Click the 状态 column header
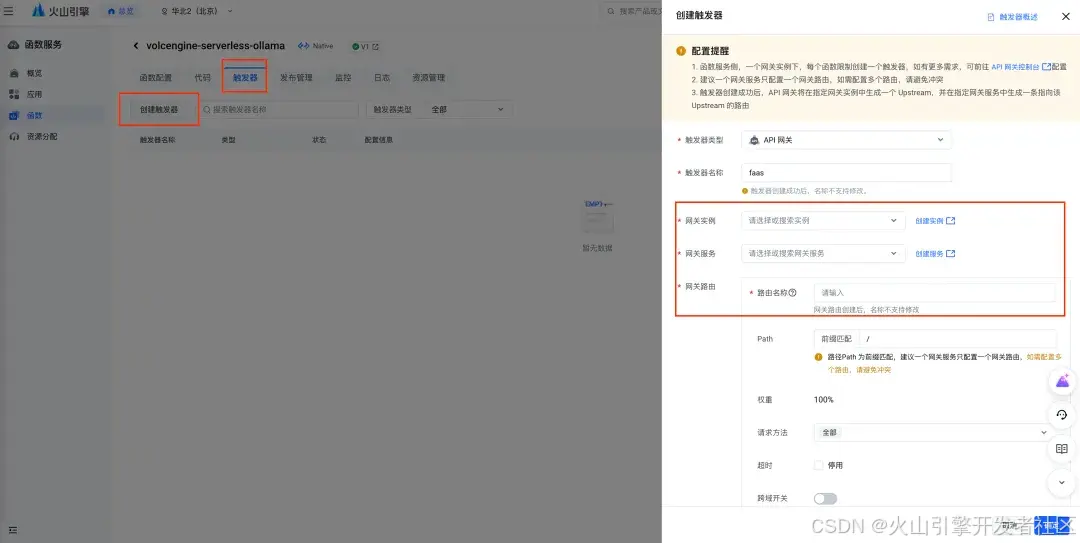This screenshot has width=1080, height=543. tap(319, 140)
